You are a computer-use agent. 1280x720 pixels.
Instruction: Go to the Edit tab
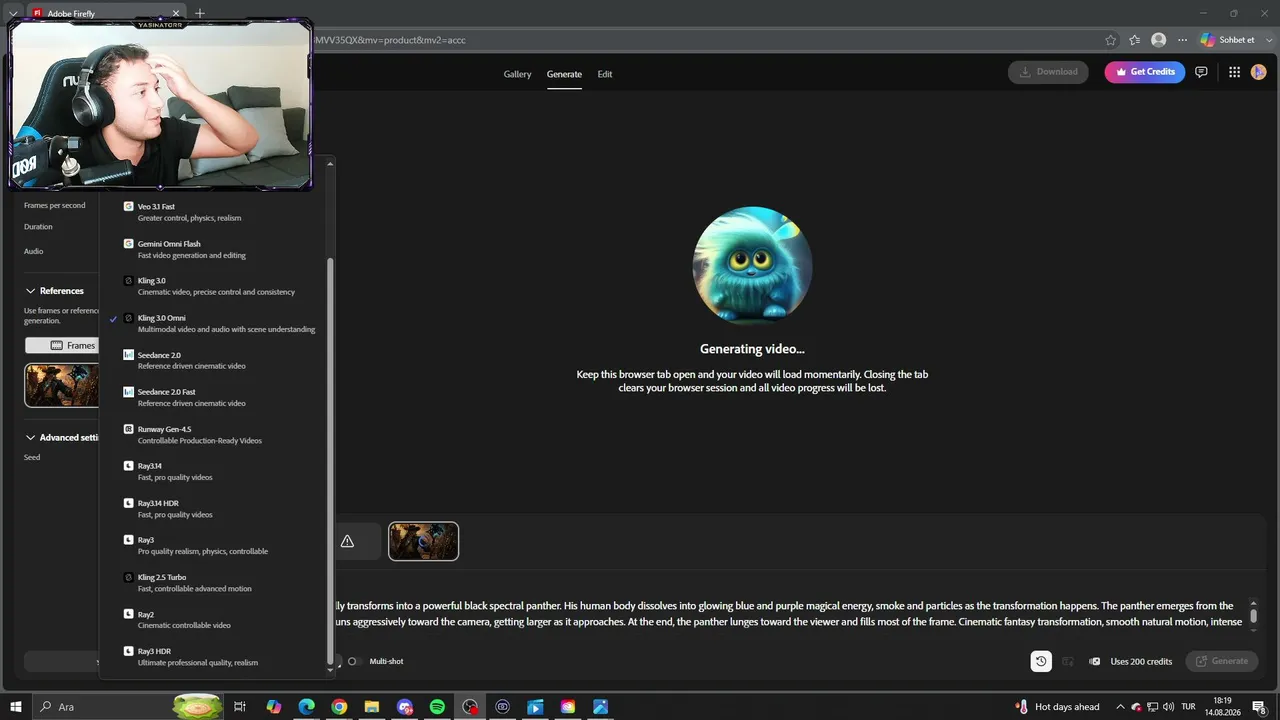605,74
